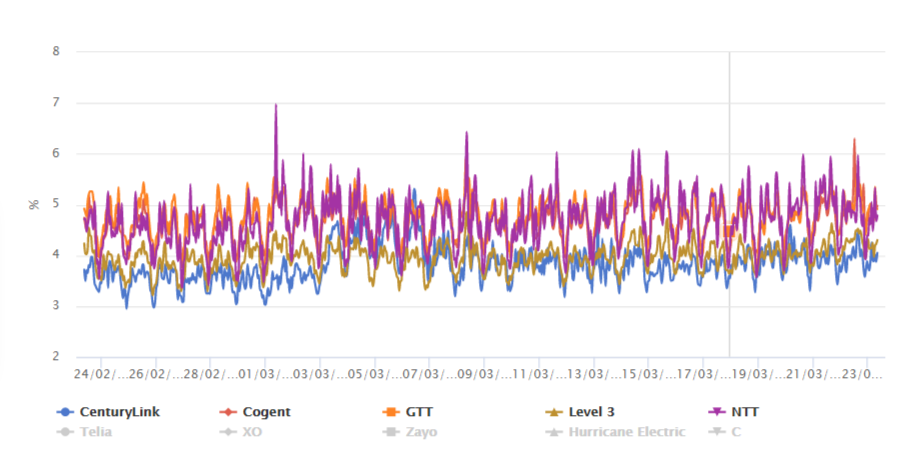Click the GTT orange square marker
The height and width of the screenshot is (473, 924).
click(x=391, y=412)
